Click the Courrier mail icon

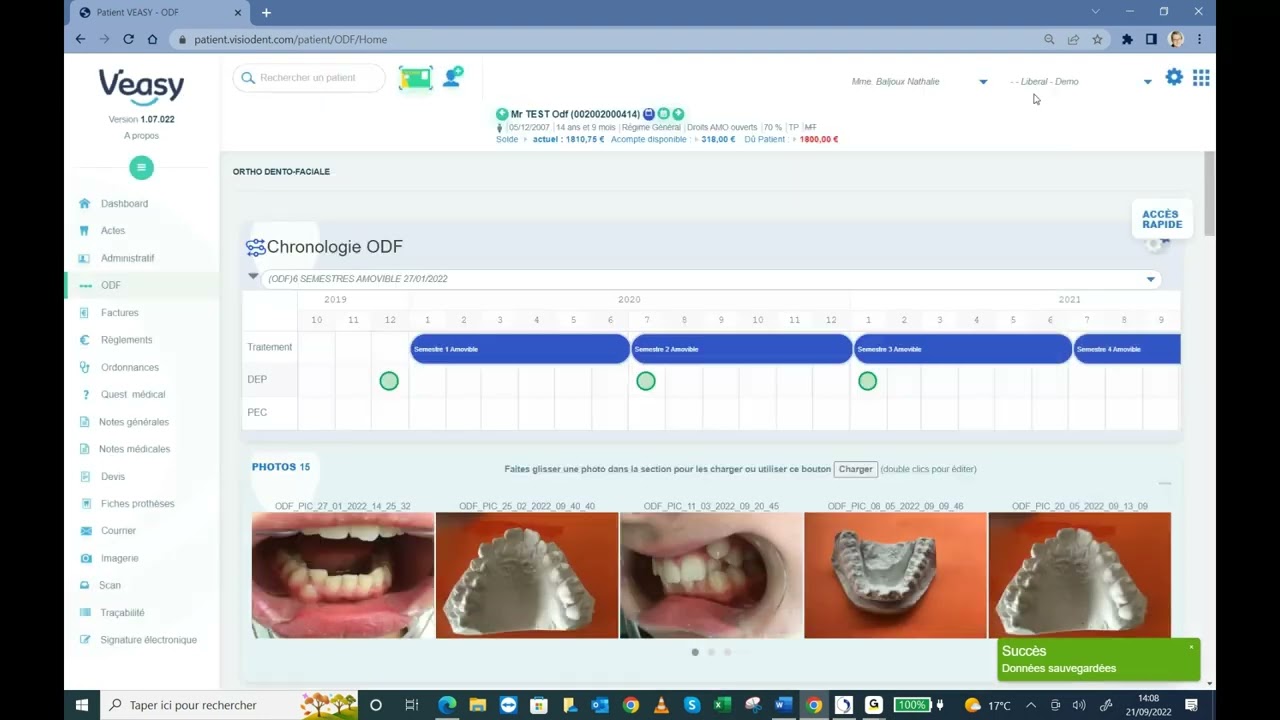85,531
